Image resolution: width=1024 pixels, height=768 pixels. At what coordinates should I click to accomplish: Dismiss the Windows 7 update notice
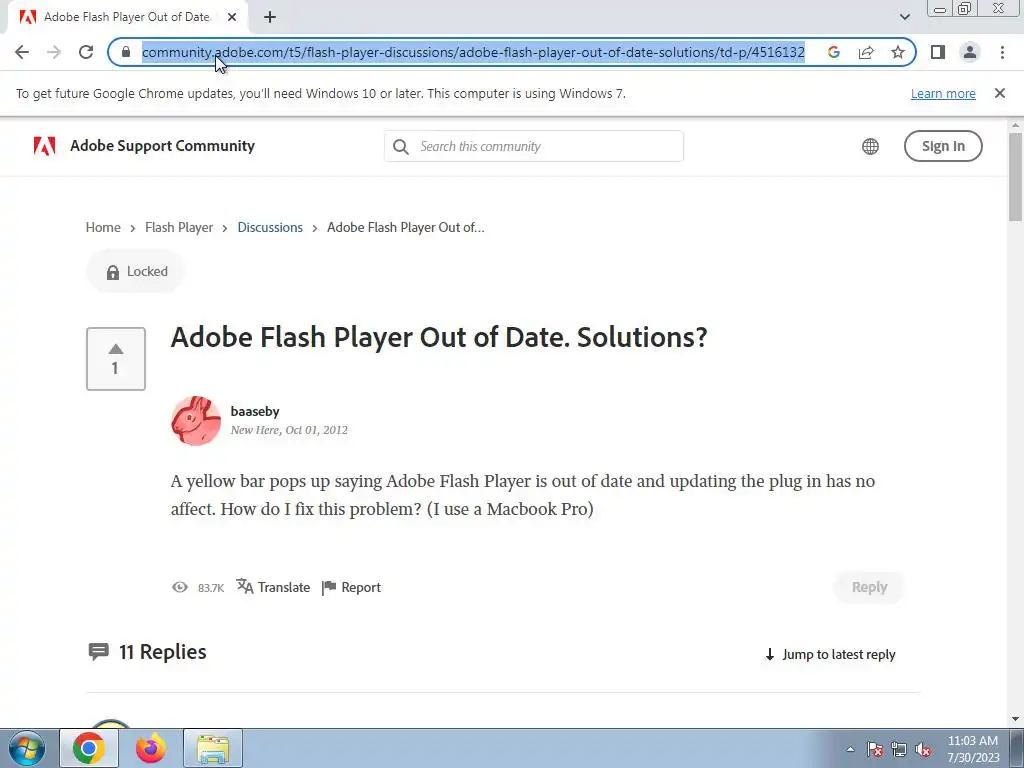[x=1000, y=93]
